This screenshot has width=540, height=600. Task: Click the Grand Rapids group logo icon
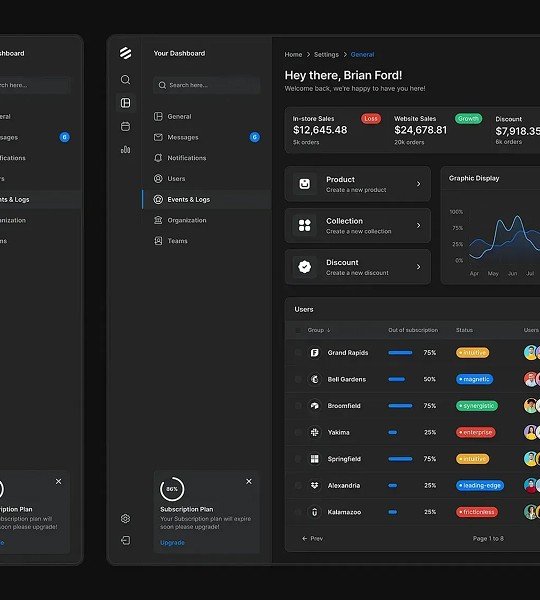click(314, 352)
